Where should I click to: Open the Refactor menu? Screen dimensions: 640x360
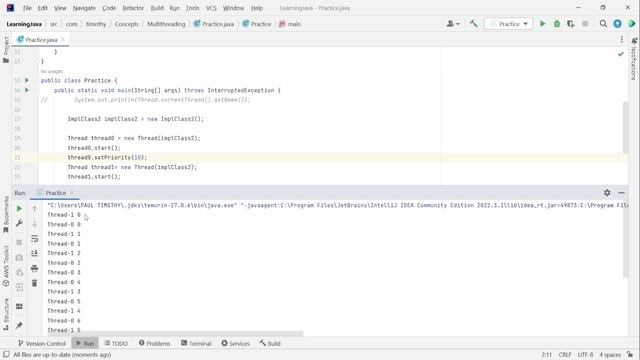click(133, 8)
